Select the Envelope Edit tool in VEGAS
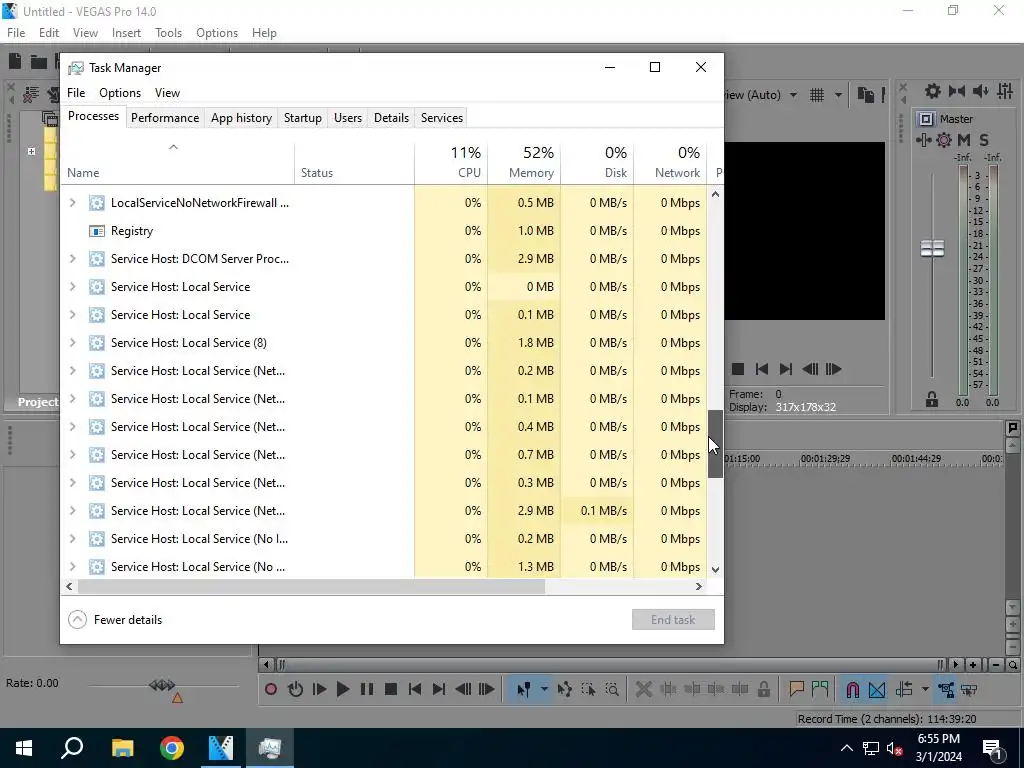This screenshot has width=1024, height=768. point(565,689)
